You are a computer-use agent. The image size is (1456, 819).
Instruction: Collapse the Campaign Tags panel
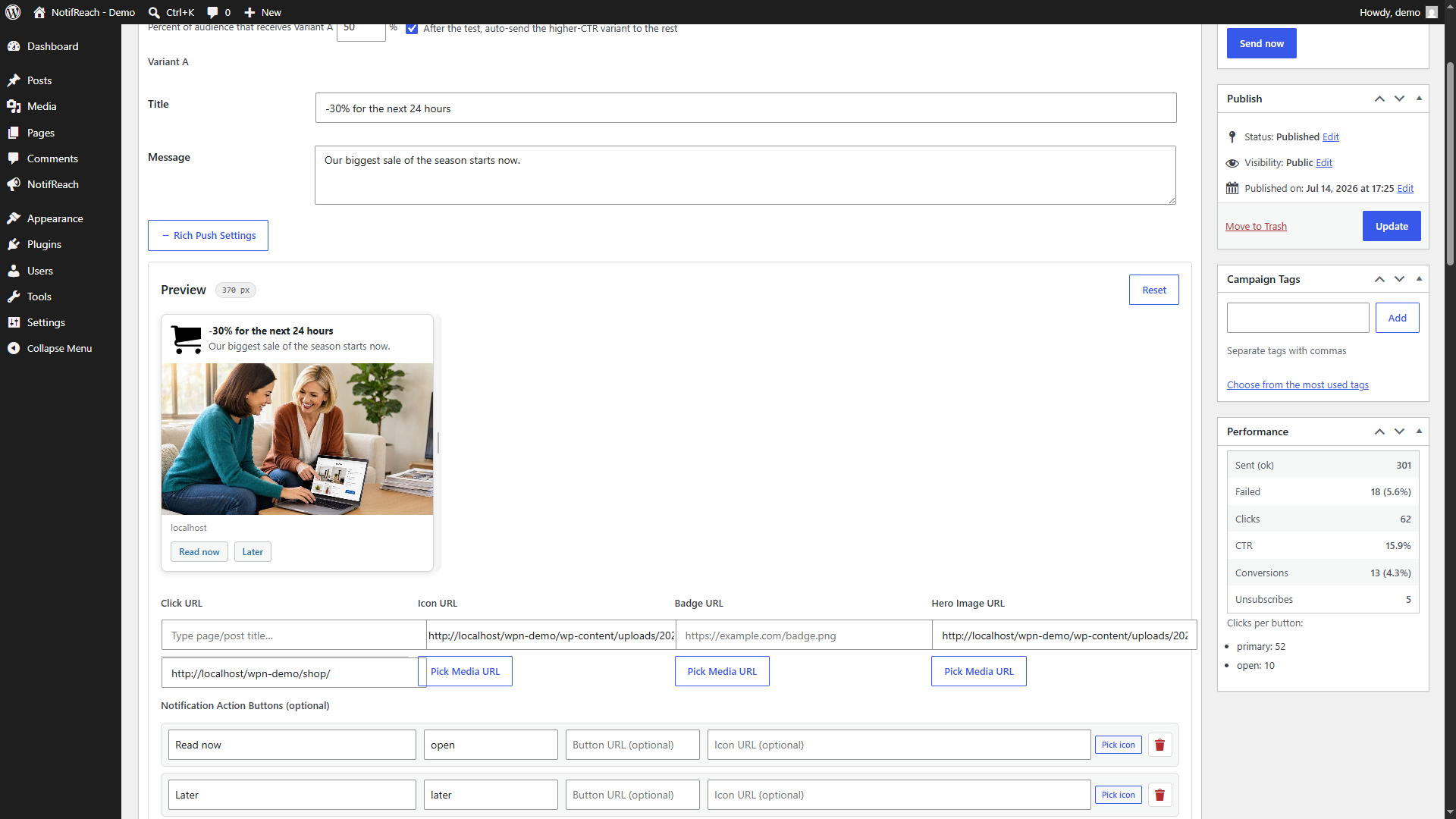pos(1419,279)
